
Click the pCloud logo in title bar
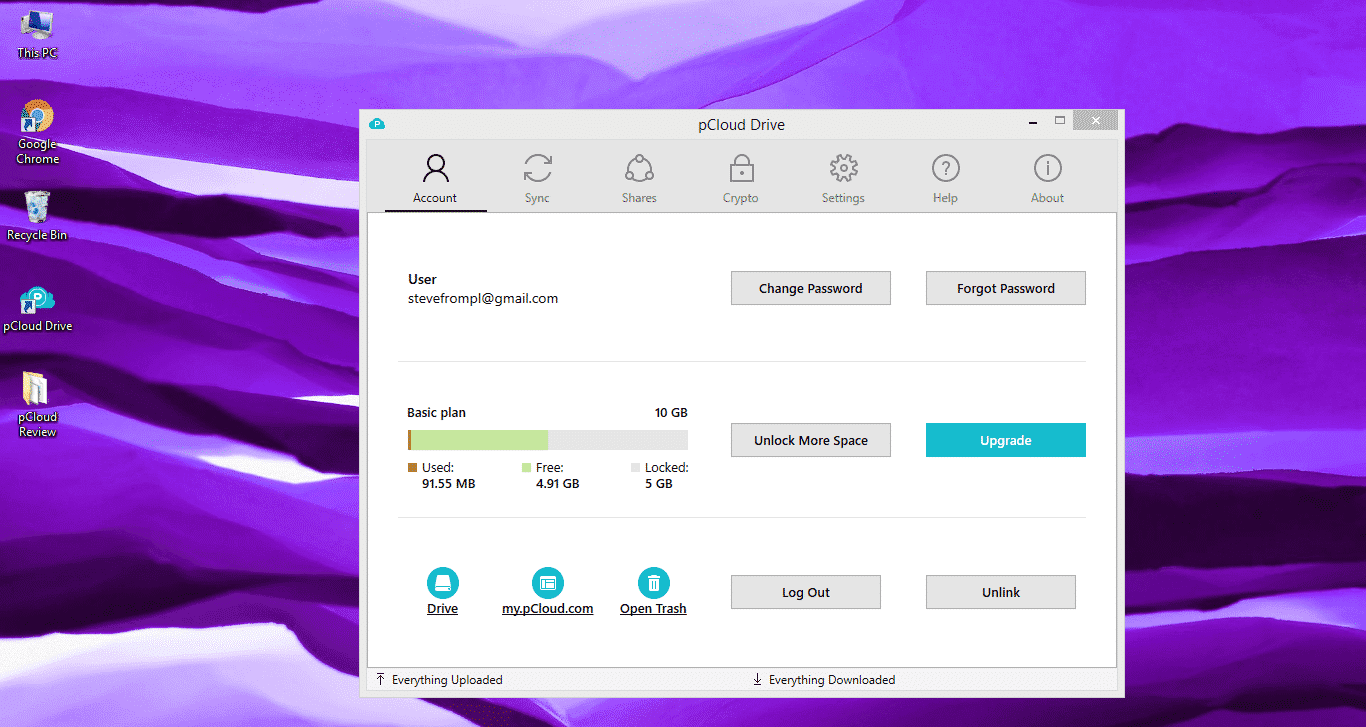tap(377, 125)
